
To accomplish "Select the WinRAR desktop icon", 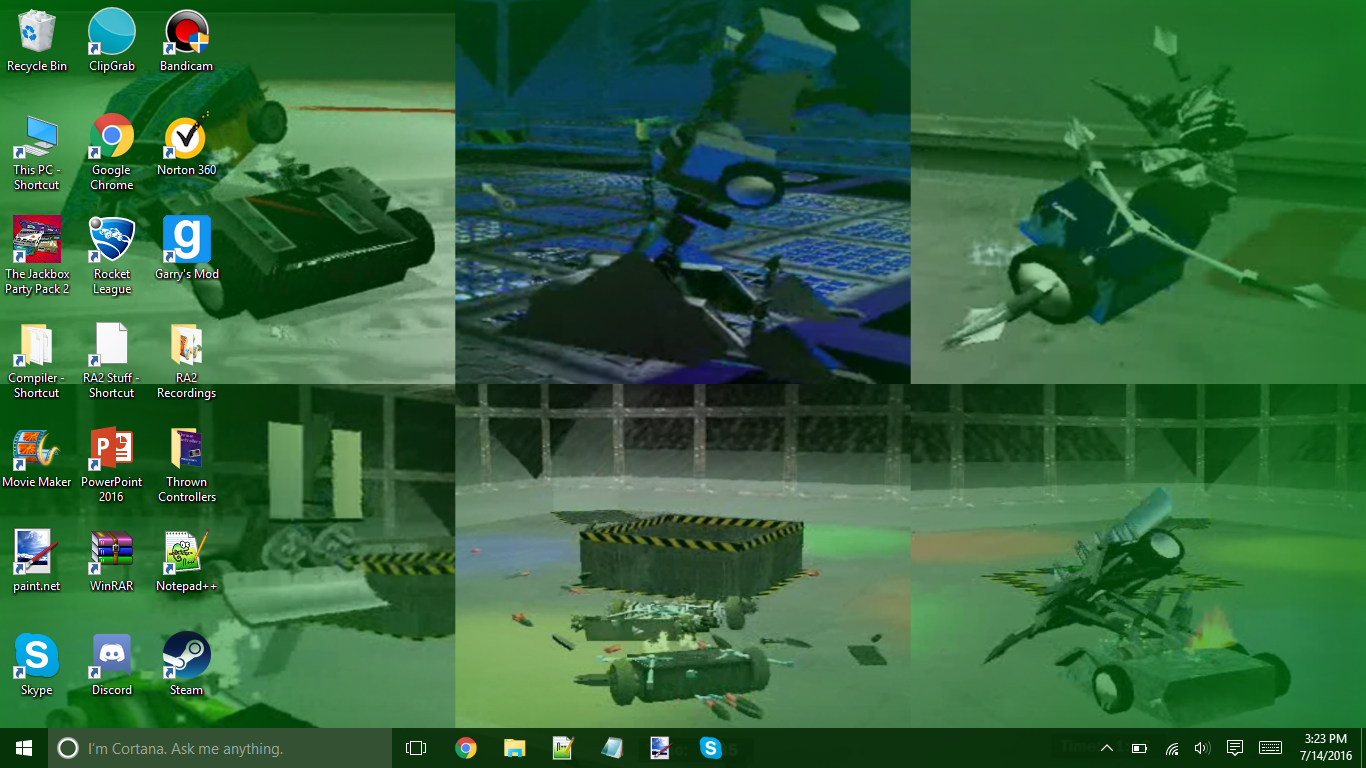I will pos(112,560).
